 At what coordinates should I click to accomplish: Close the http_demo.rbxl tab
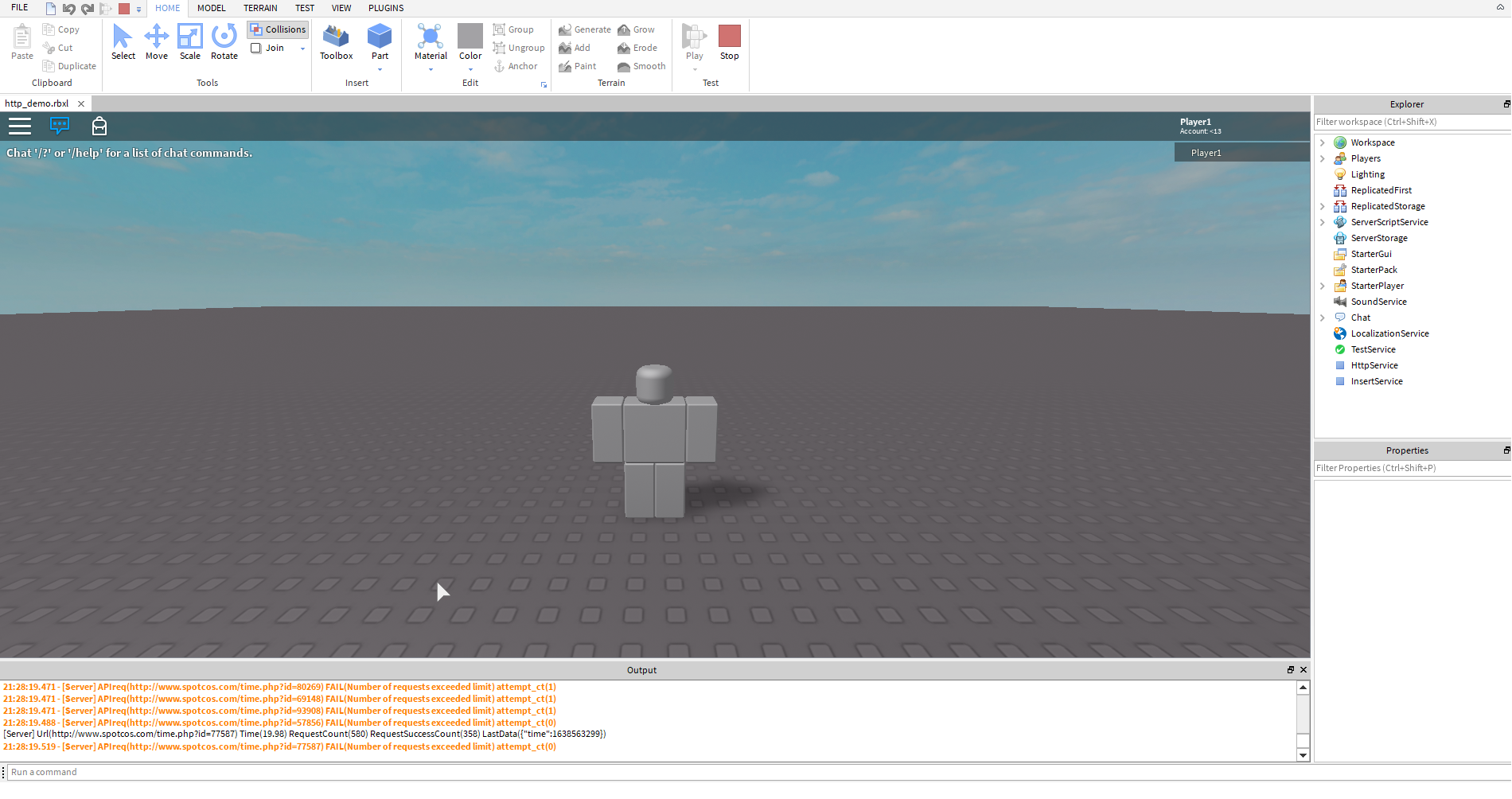pos(81,103)
